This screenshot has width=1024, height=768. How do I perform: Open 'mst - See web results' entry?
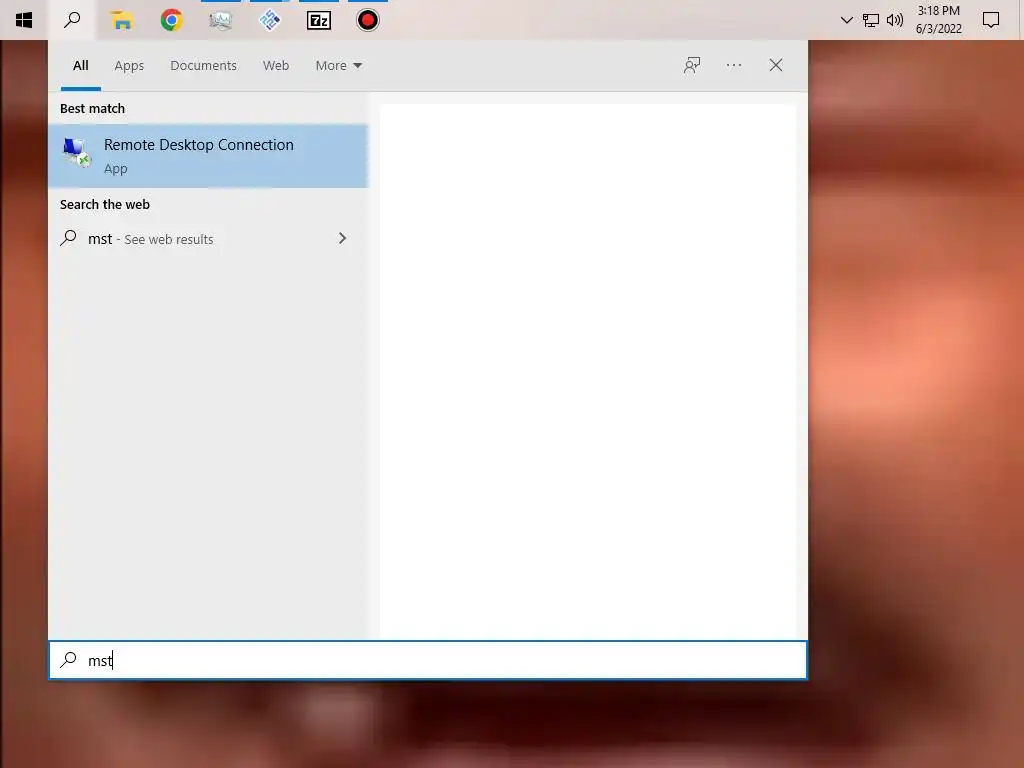[208, 239]
